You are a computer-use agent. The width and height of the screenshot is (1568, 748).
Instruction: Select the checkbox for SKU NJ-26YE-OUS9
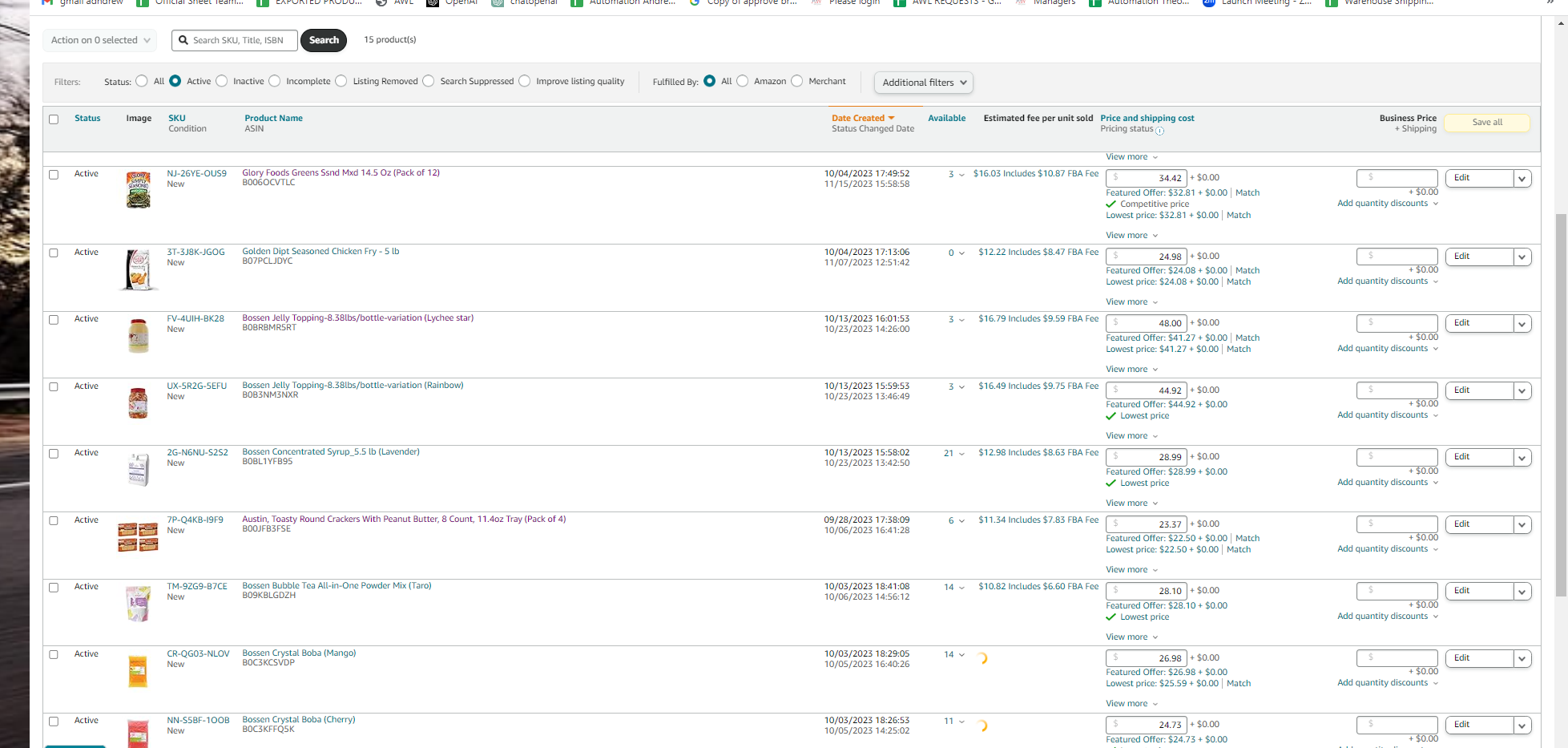click(x=54, y=174)
